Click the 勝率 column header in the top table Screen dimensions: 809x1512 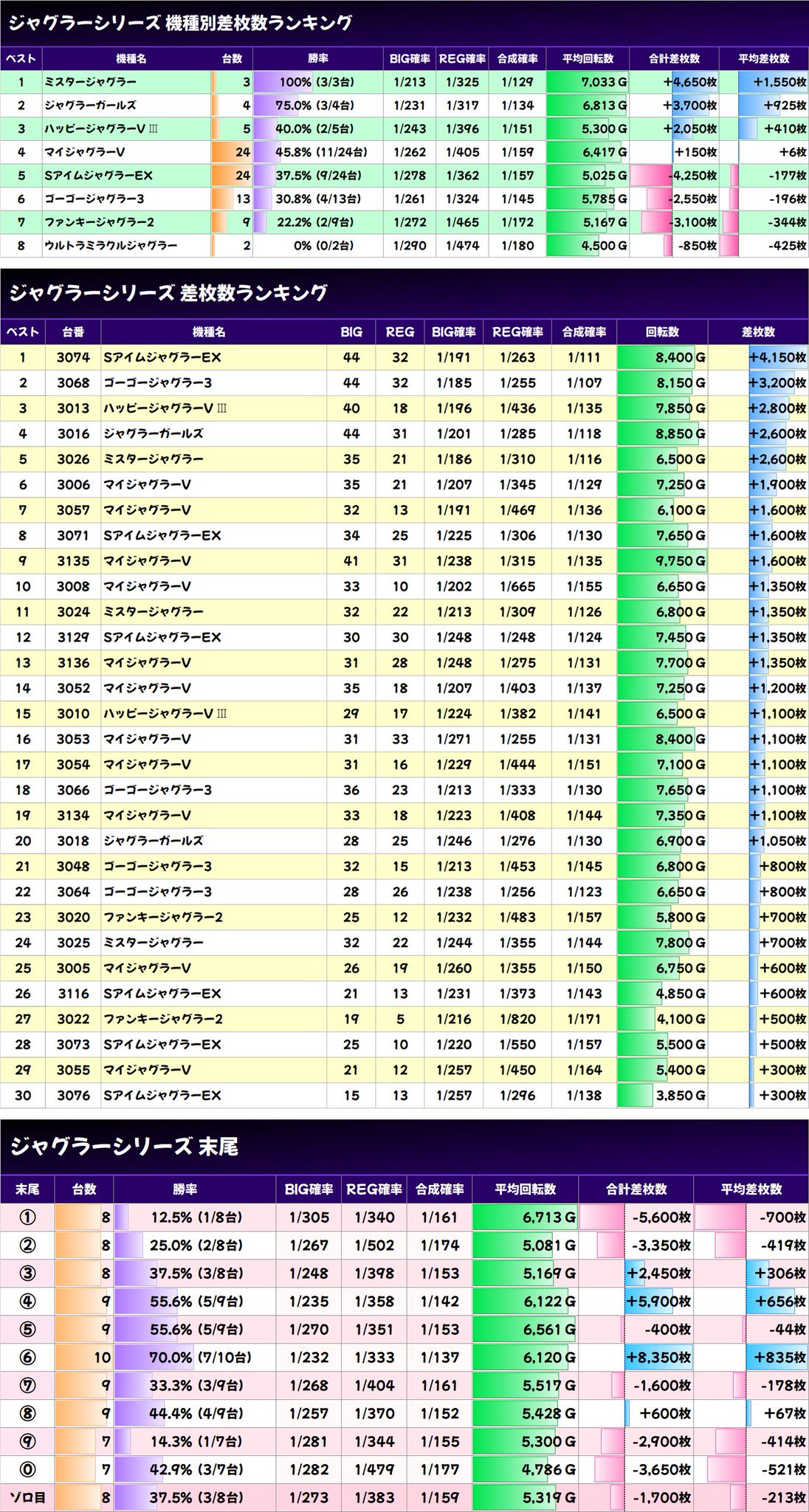click(318, 58)
